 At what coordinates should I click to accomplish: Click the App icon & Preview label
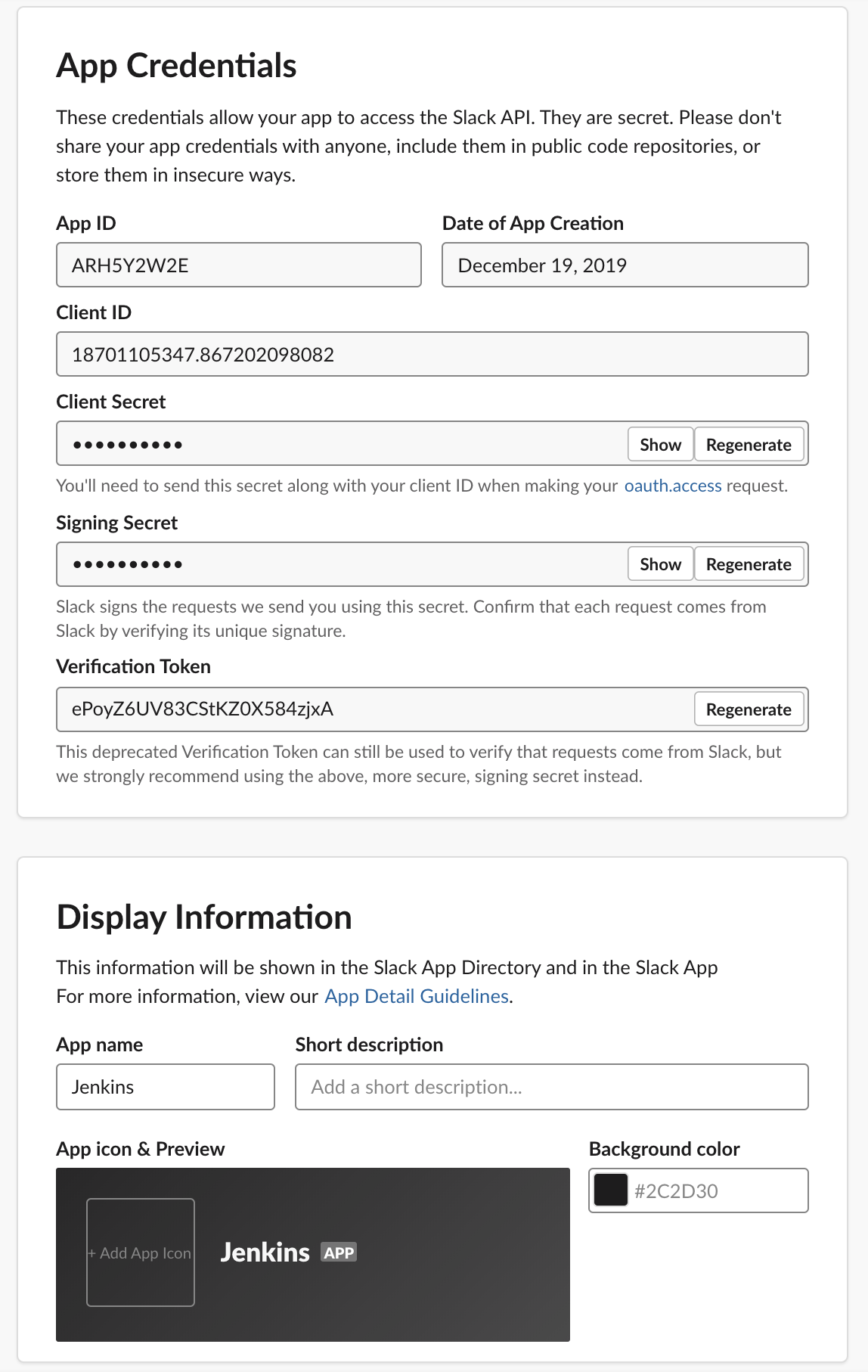point(141,1149)
